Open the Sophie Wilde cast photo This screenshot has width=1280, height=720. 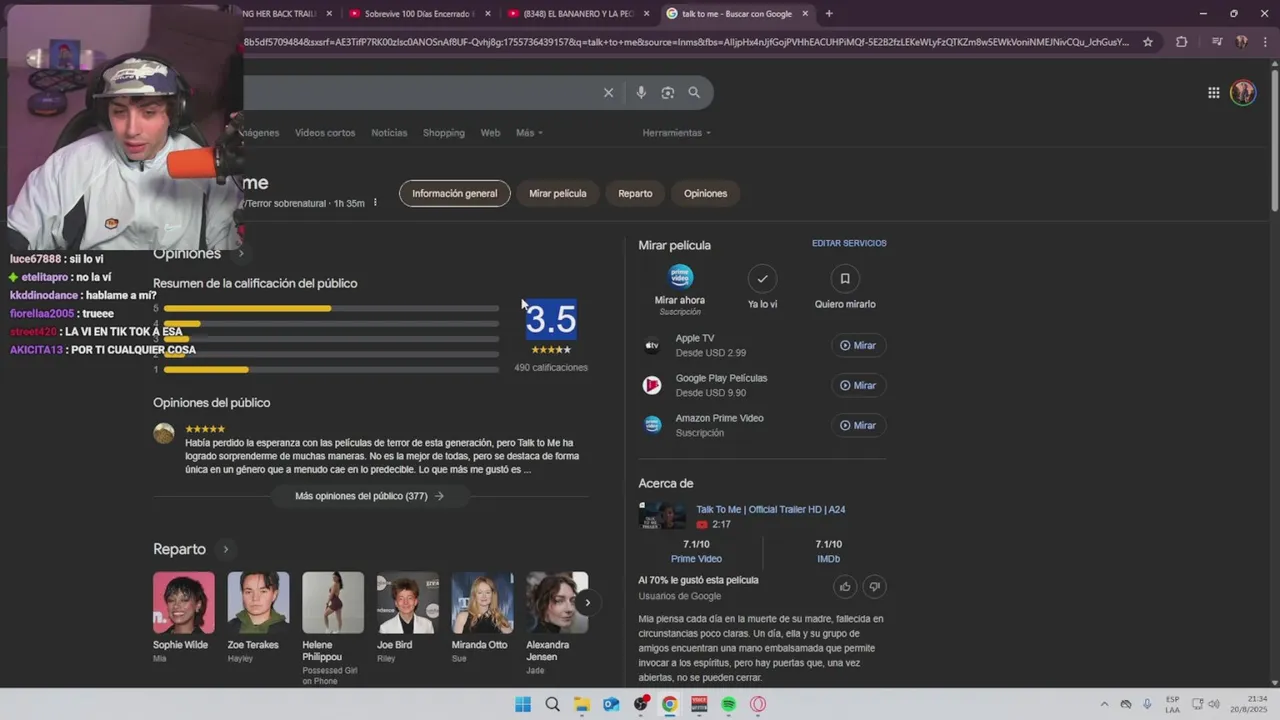[x=184, y=603]
